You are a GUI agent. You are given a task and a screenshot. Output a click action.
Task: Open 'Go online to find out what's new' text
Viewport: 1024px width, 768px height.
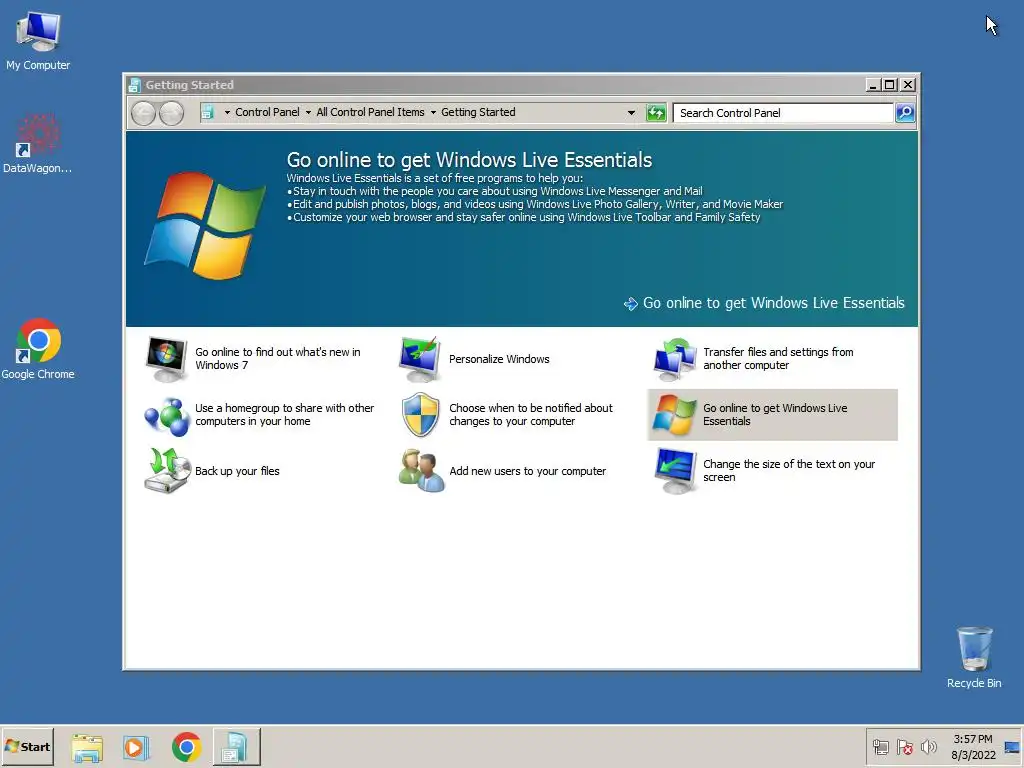point(278,359)
